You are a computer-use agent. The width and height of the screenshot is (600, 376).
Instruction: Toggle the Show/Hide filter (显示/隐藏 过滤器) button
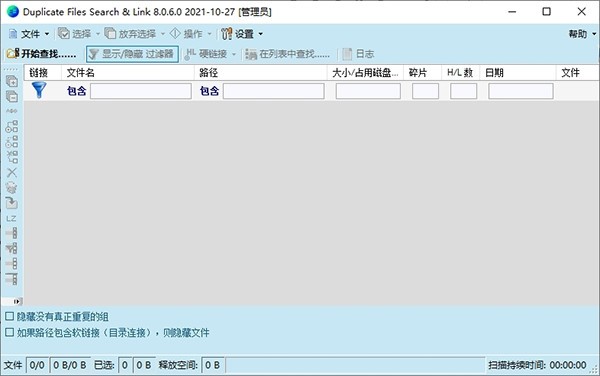coord(132,54)
